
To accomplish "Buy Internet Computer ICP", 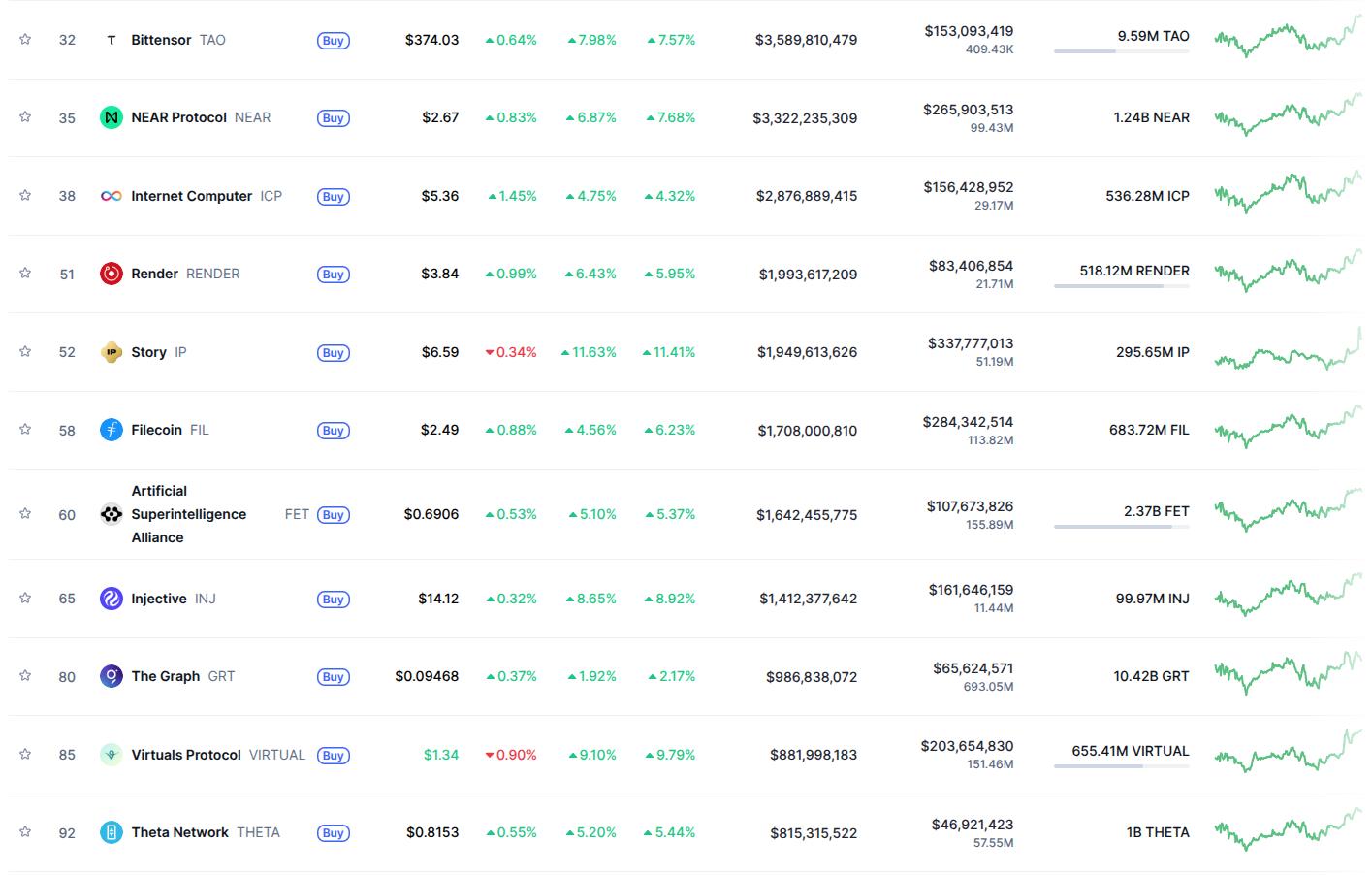I will tap(334, 197).
